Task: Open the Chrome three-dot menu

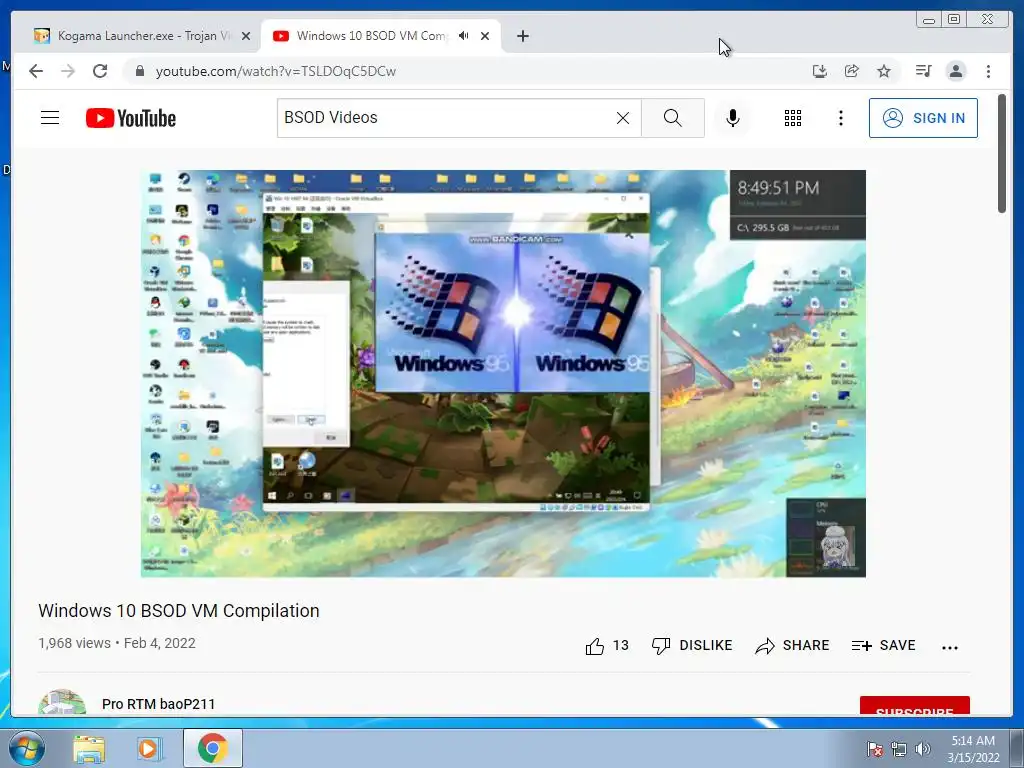Action: (x=988, y=71)
